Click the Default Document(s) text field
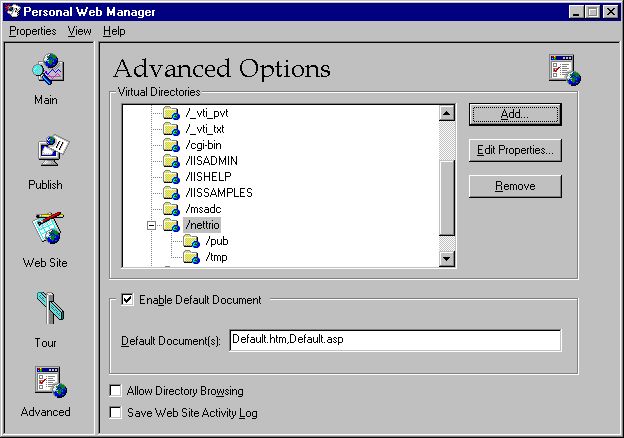This screenshot has width=624, height=438. click(394, 340)
